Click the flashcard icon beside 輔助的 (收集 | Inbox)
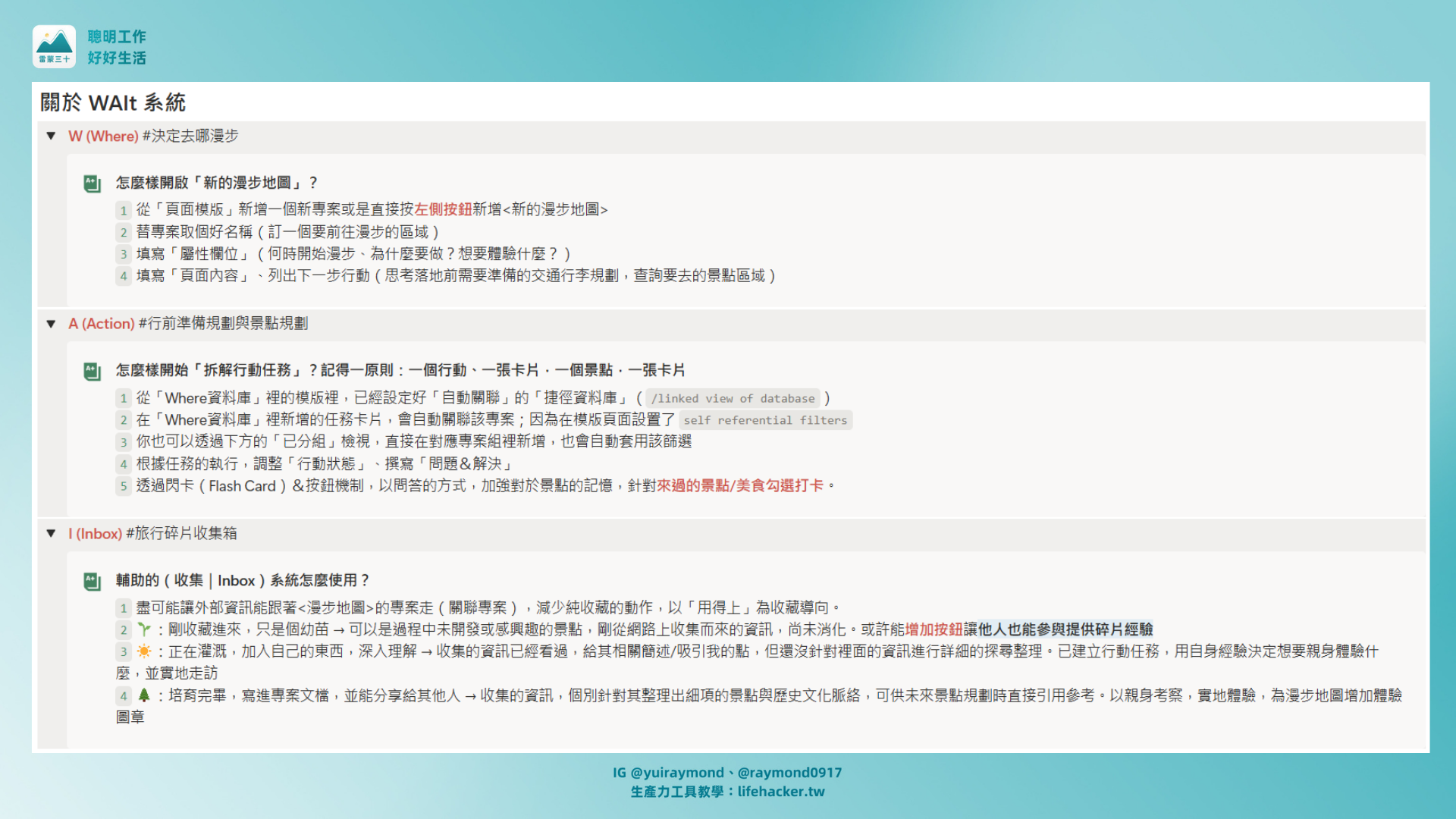The width and height of the screenshot is (1456, 819). point(92,581)
